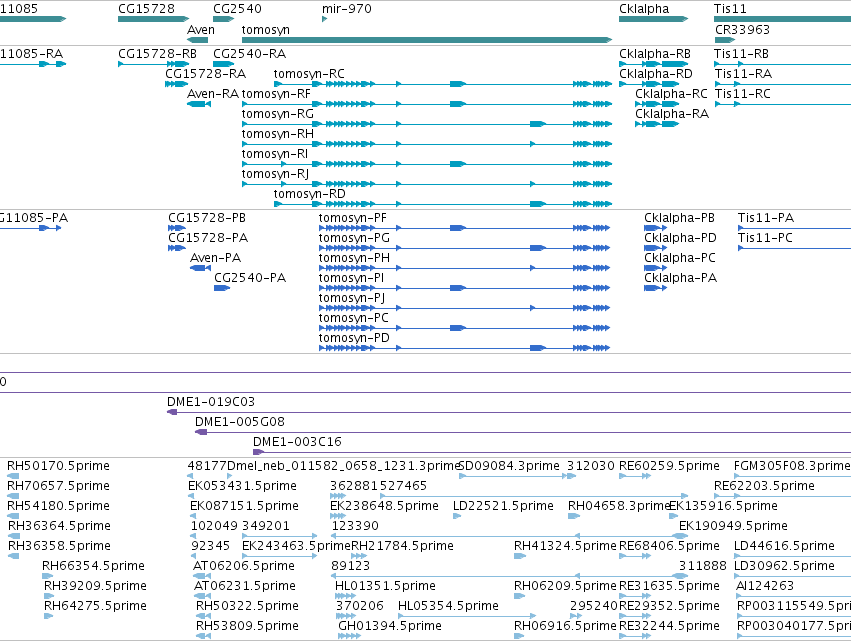The image size is (851, 641).
Task: Select transcript tomosyn-RF
Action: pyautogui.click(x=427, y=104)
